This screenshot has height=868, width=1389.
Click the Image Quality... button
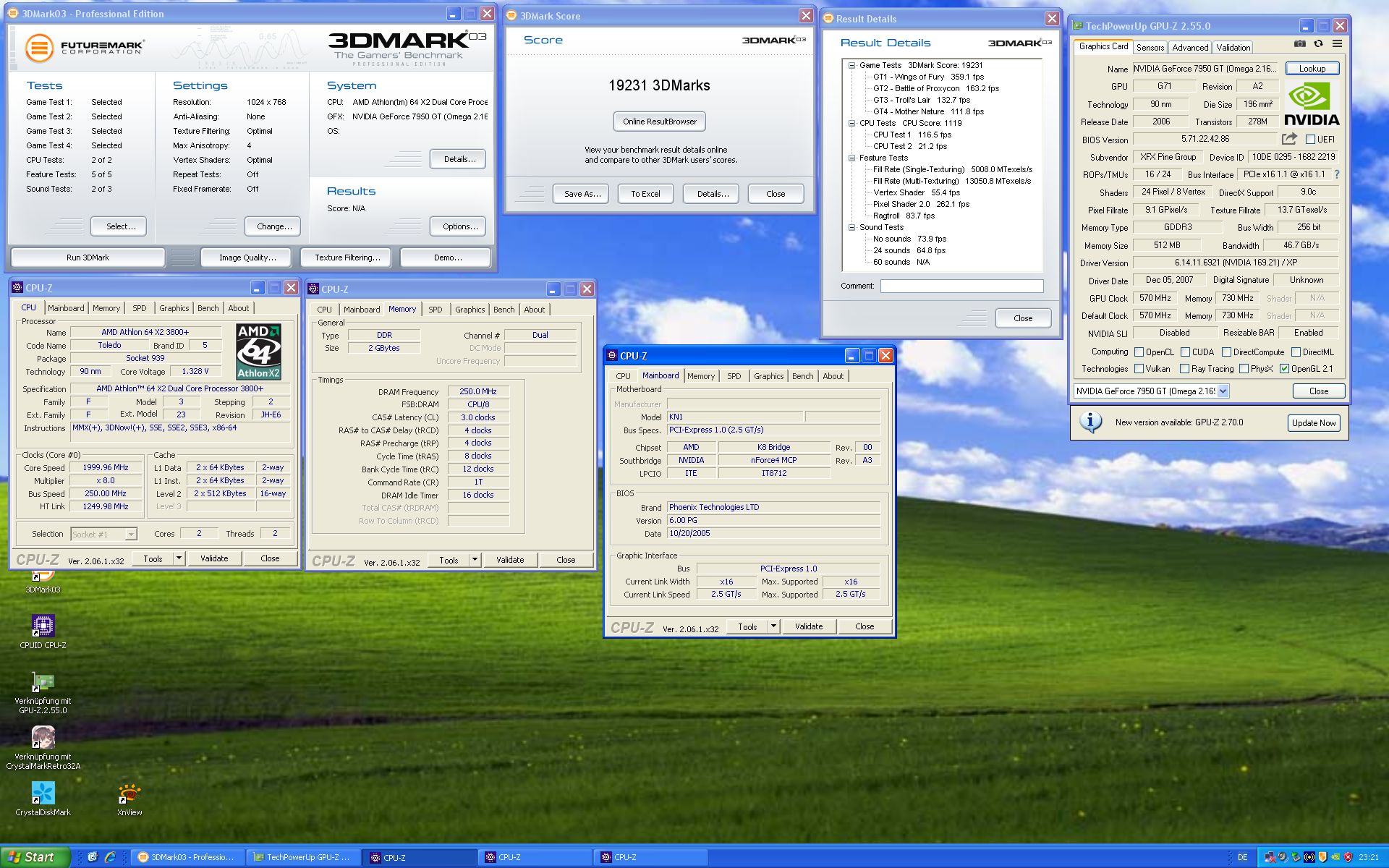click(247, 258)
